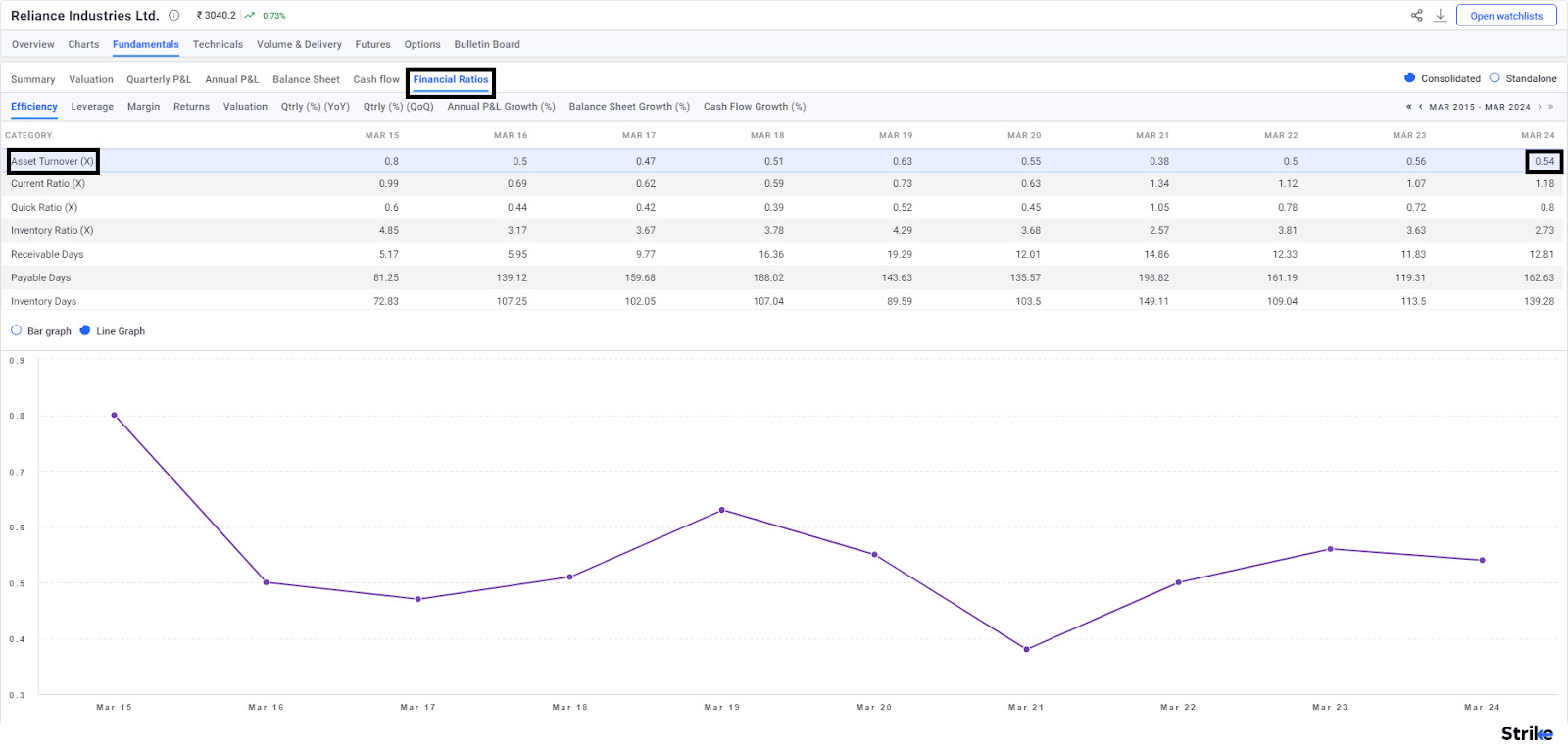Switch chart to Bar graph
This screenshot has width=1568, height=752.
[16, 330]
